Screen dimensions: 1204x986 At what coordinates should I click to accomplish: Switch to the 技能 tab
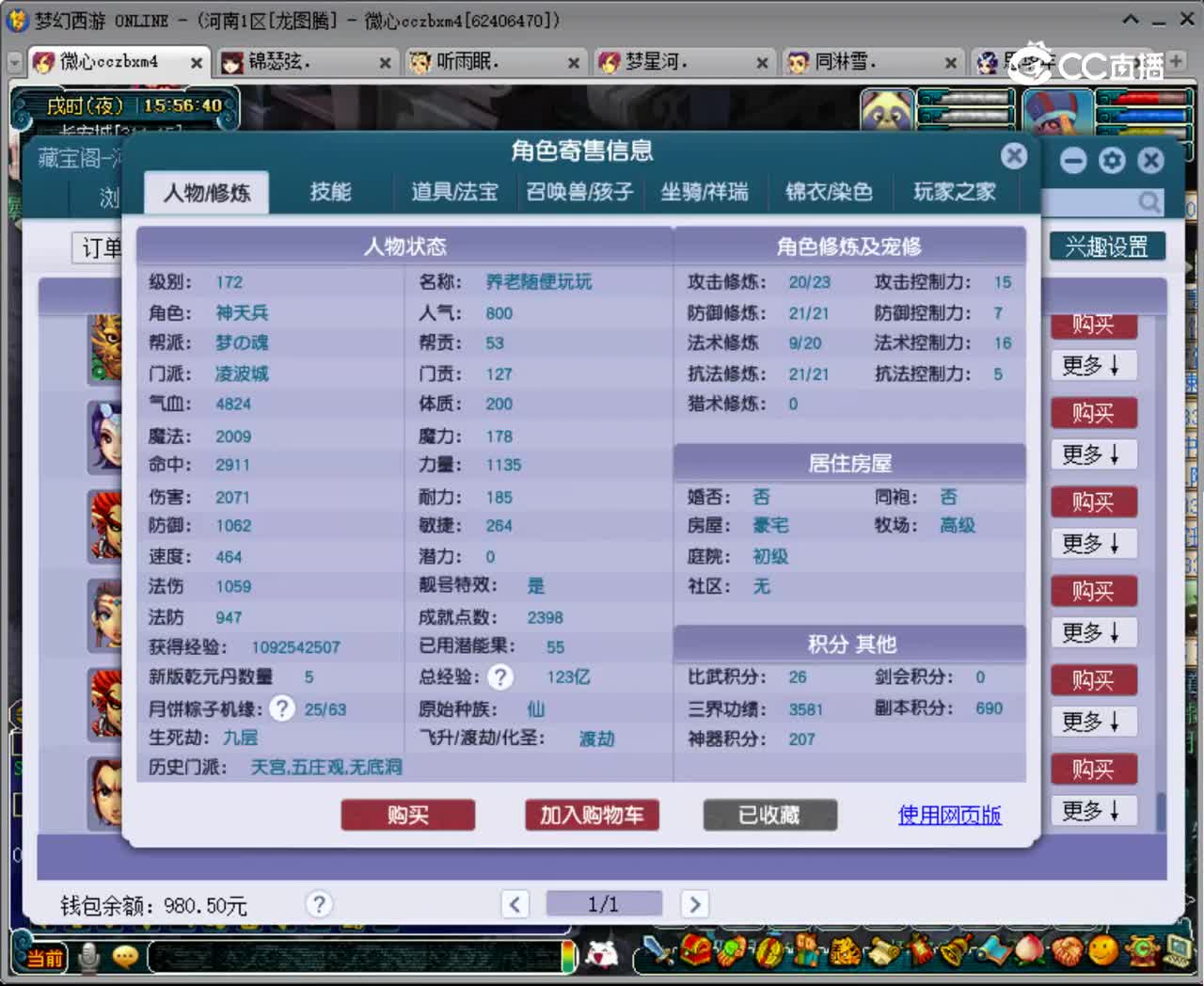330,192
